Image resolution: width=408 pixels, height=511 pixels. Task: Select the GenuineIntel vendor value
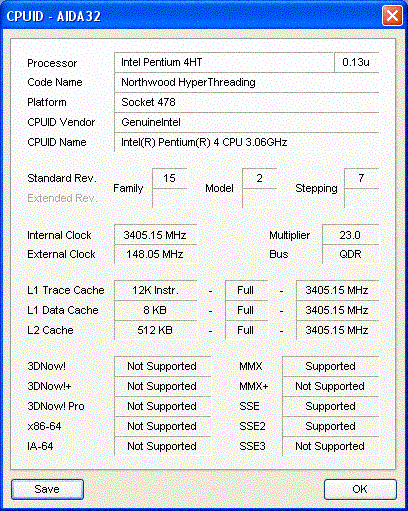[x=247, y=122]
